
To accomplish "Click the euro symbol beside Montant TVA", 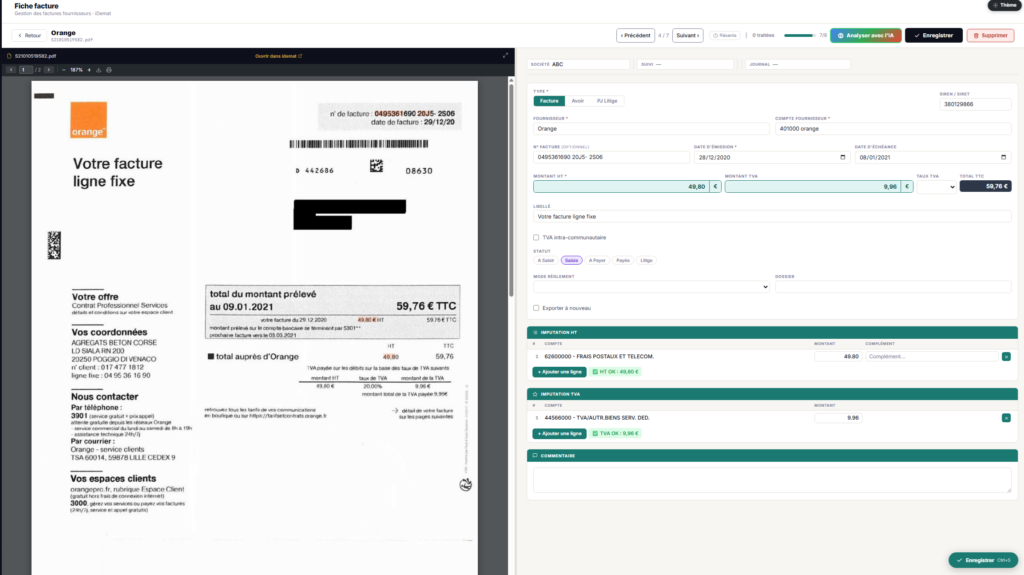I will (x=906, y=187).
